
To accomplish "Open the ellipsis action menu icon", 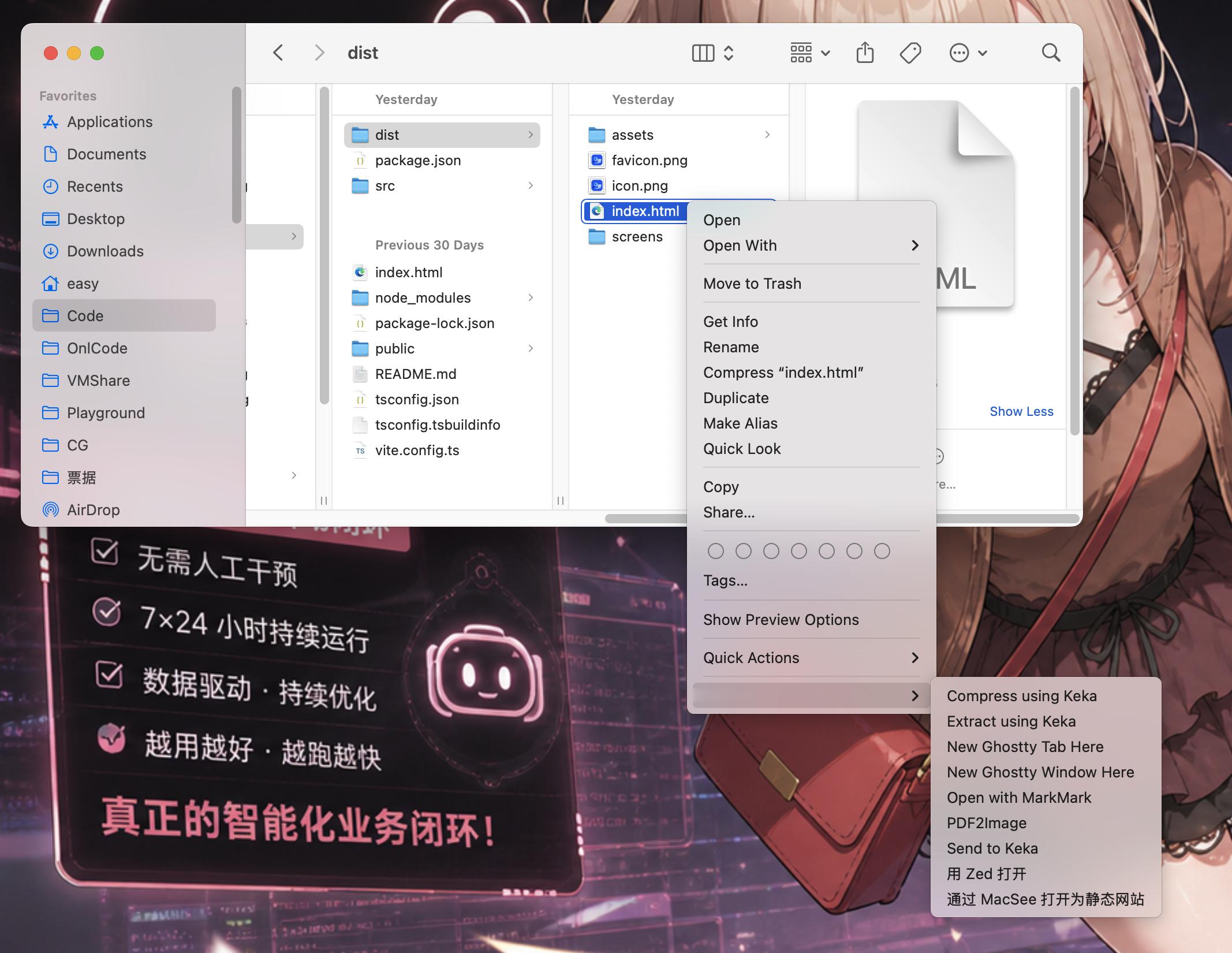I will 959,53.
